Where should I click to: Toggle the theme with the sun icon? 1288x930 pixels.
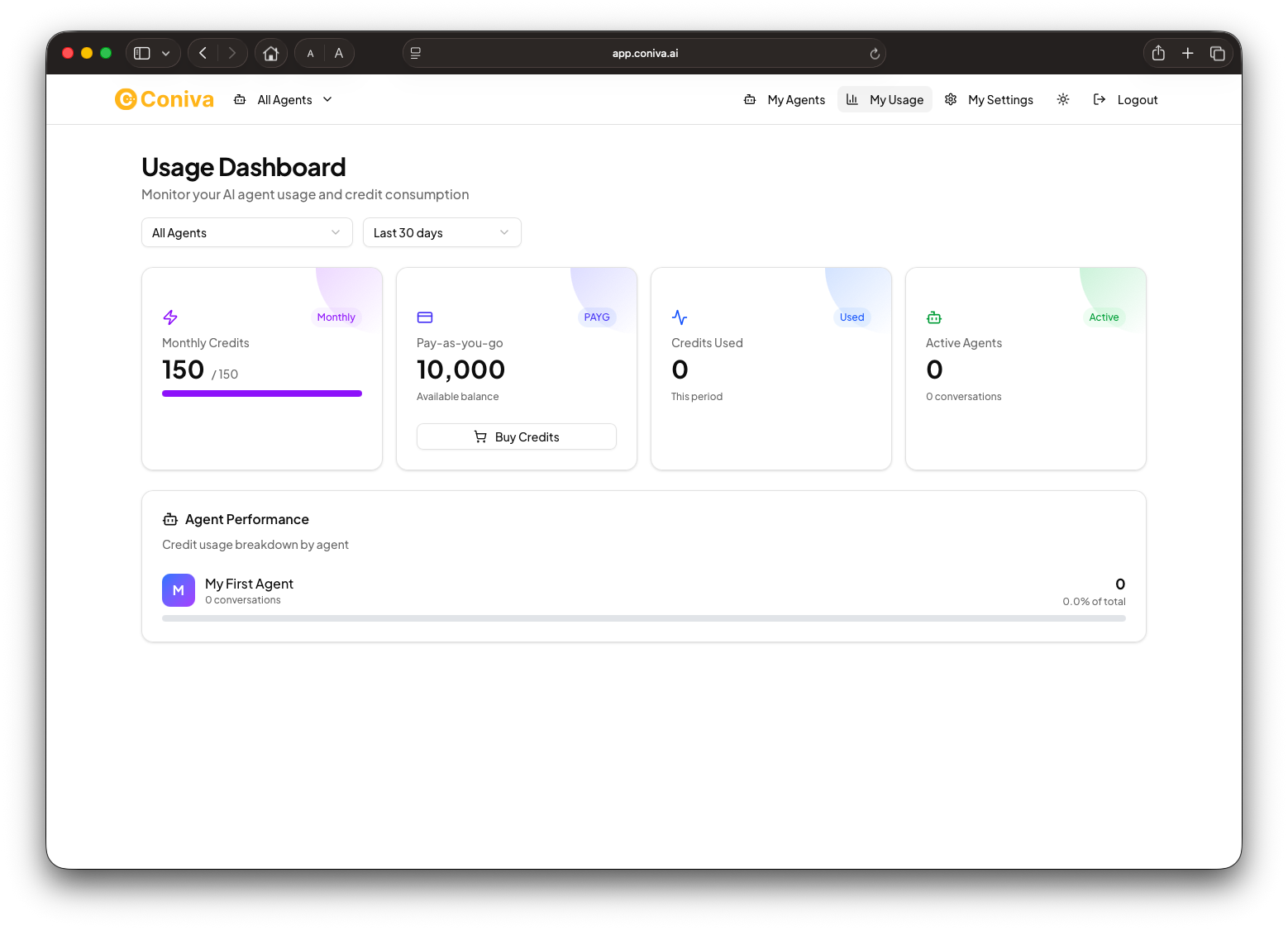point(1063,99)
